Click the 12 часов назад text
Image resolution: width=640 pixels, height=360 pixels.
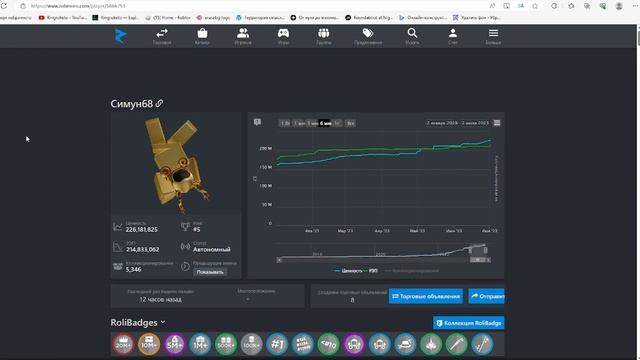(160, 299)
